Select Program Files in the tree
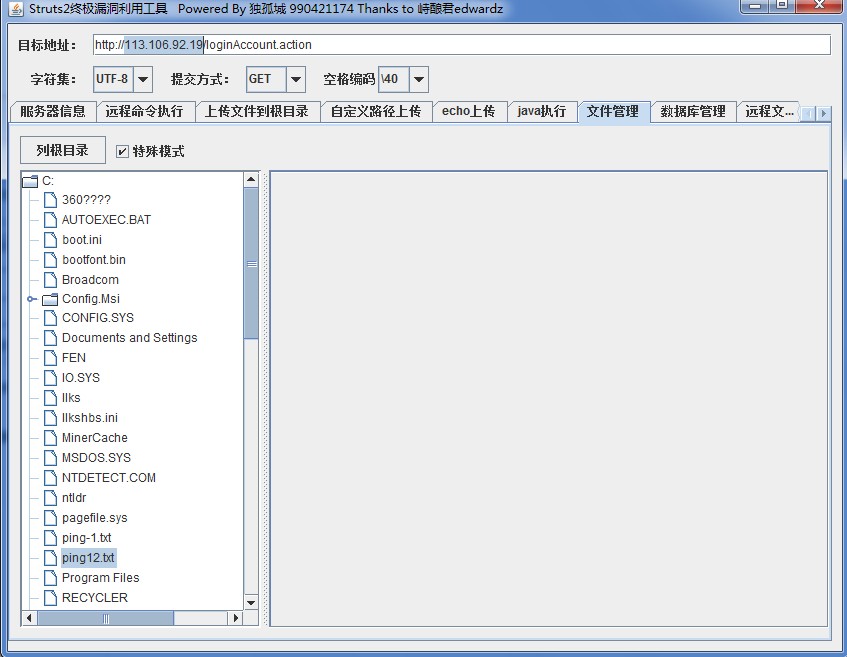The width and height of the screenshot is (847, 657). point(100,578)
